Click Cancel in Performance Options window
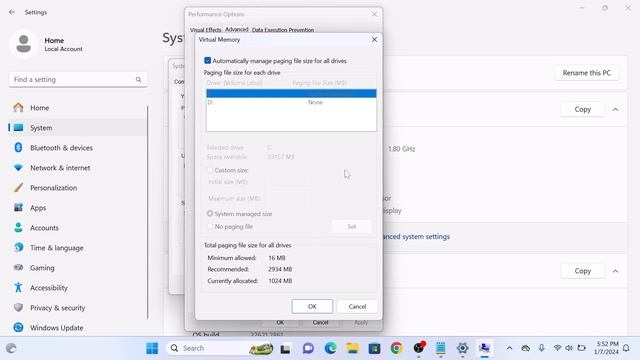This screenshot has height=360, width=640. pos(320,322)
